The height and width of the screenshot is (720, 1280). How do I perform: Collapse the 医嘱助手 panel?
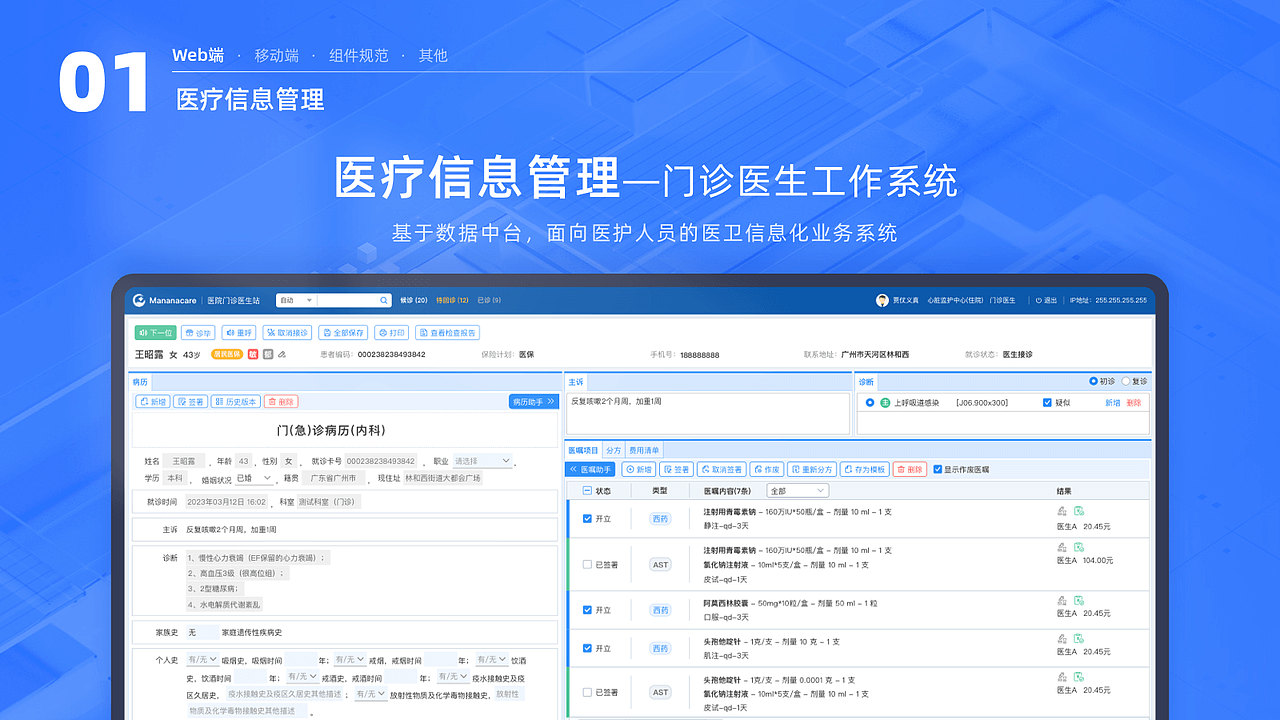click(591, 469)
